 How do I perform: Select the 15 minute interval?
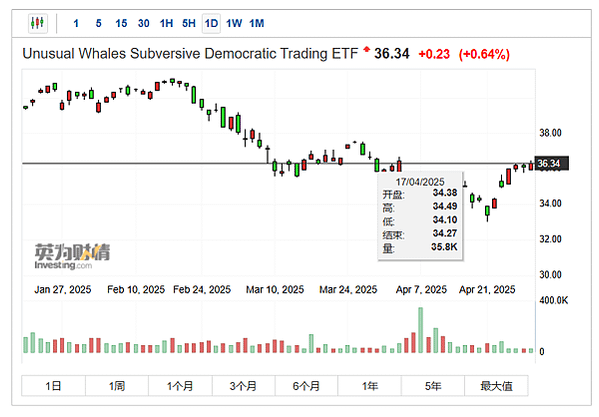(121, 24)
